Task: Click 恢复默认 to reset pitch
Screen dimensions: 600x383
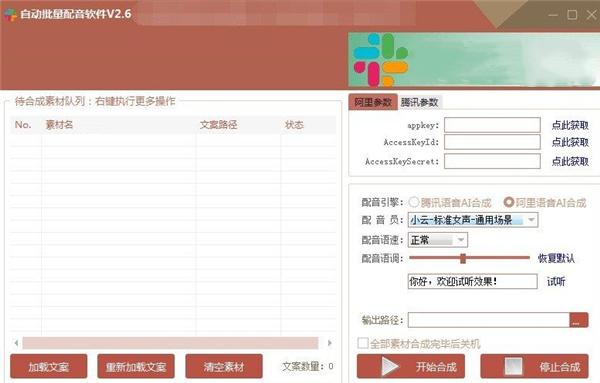Action: [x=556, y=258]
